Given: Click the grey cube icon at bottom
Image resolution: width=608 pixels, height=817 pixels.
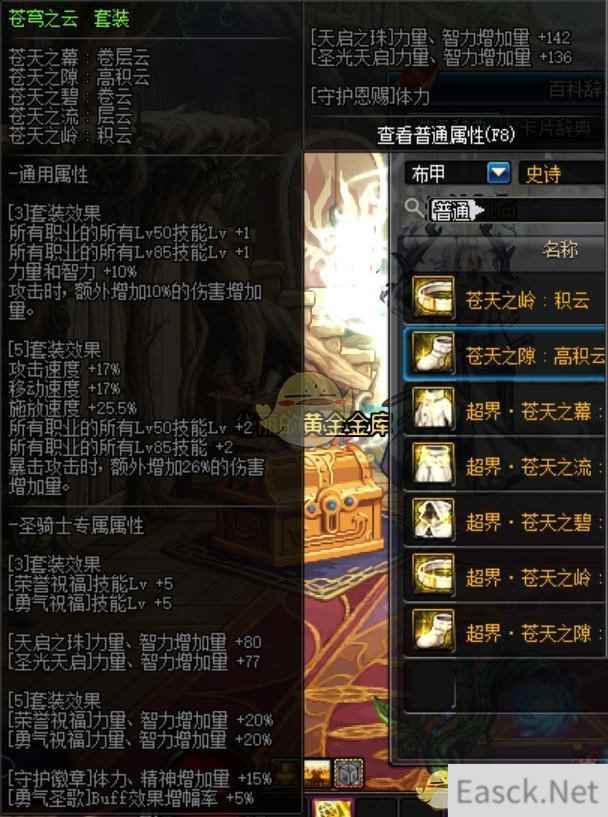Looking at the screenshot, I should pos(349,773).
